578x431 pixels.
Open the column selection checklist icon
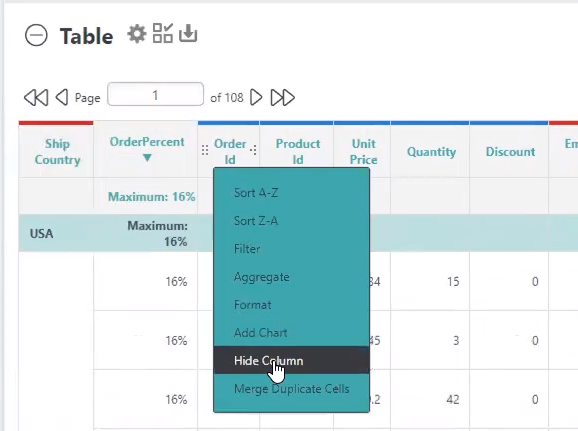163,33
